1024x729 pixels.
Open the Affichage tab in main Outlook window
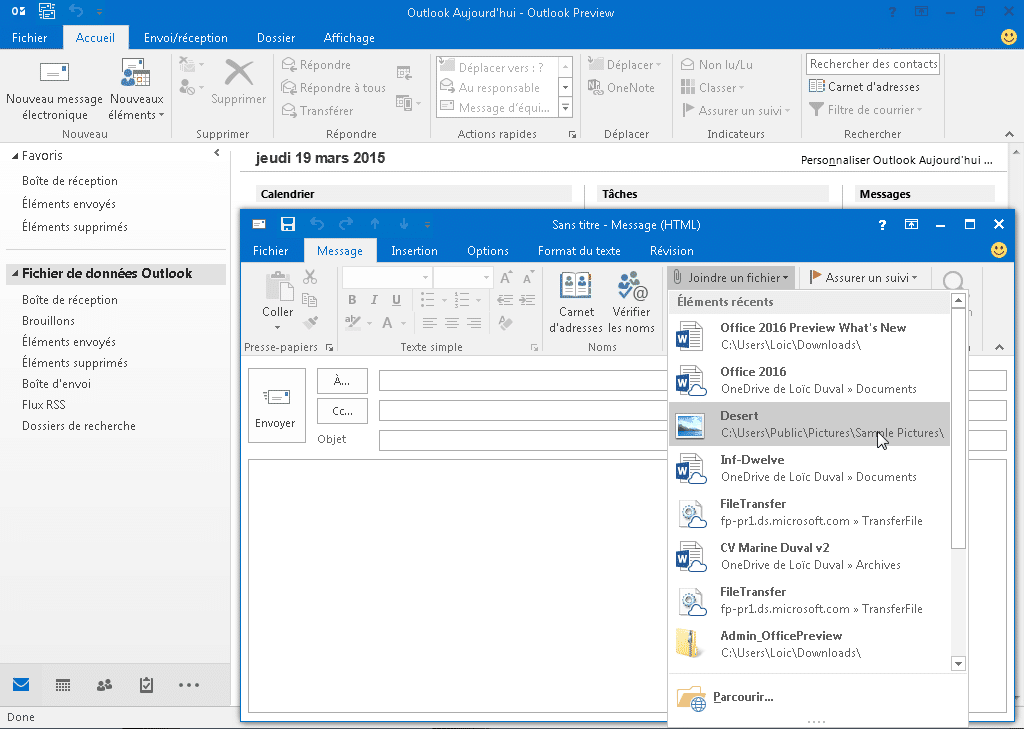coord(349,38)
